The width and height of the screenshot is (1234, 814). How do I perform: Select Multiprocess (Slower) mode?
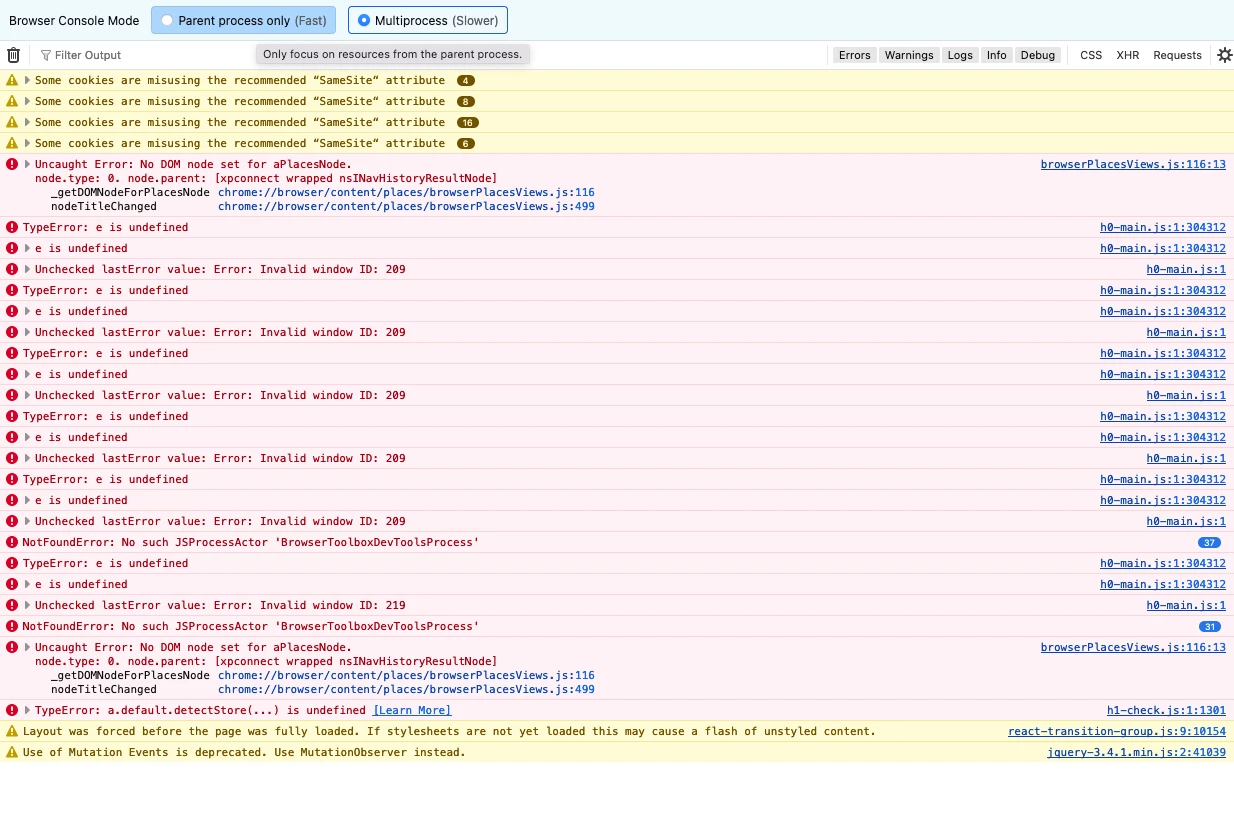tap(428, 20)
